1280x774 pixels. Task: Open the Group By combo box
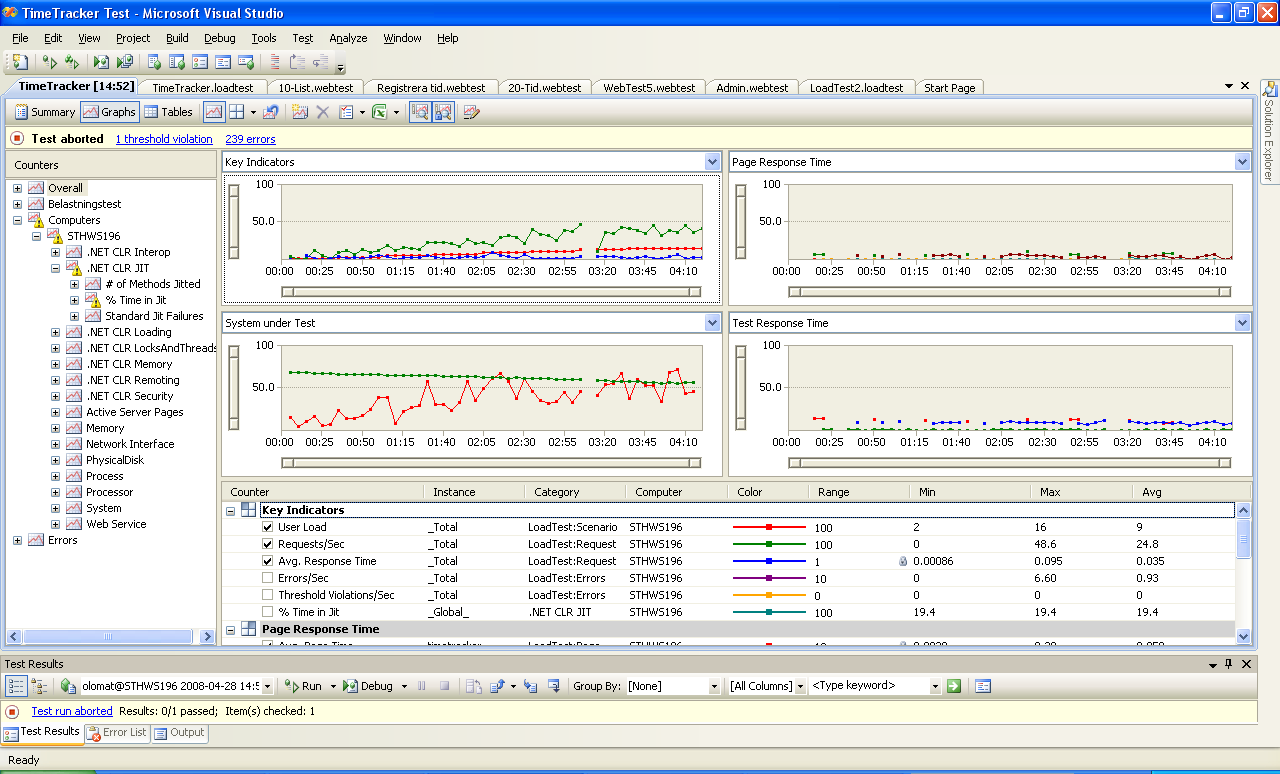[672, 686]
